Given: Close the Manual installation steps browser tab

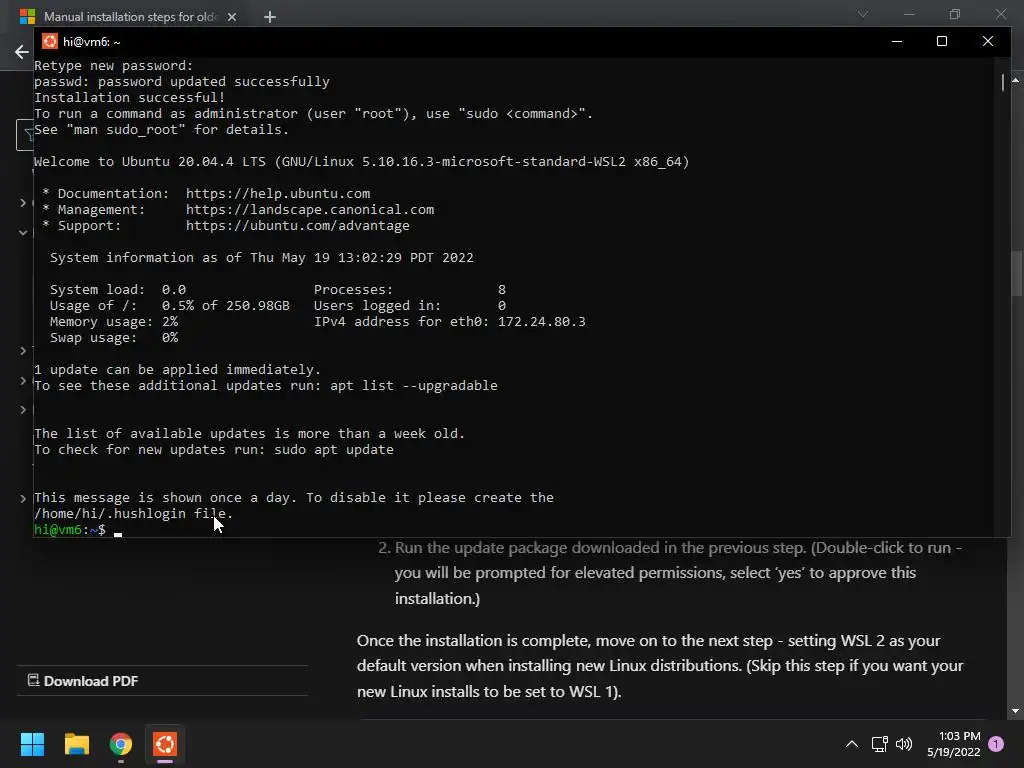Looking at the screenshot, I should click(232, 17).
